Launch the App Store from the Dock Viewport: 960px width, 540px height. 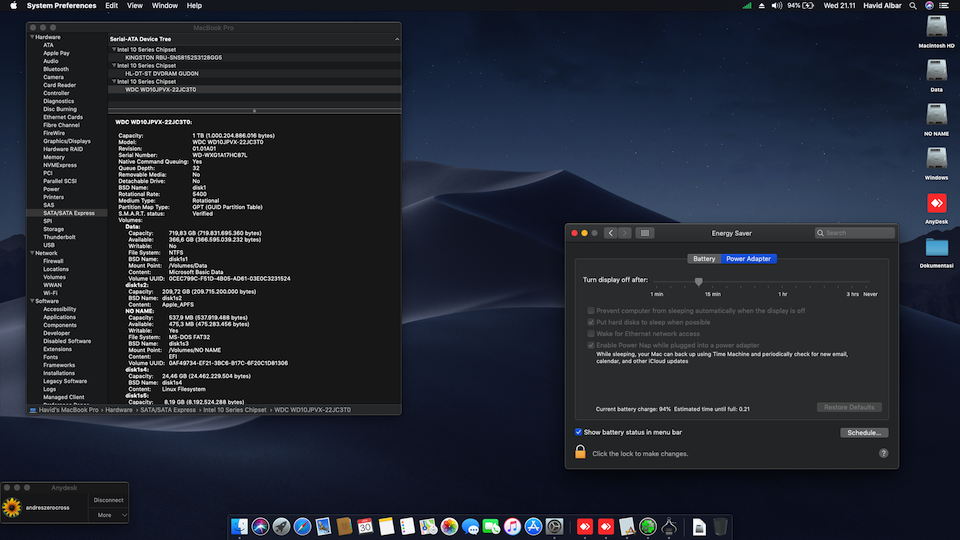point(533,526)
